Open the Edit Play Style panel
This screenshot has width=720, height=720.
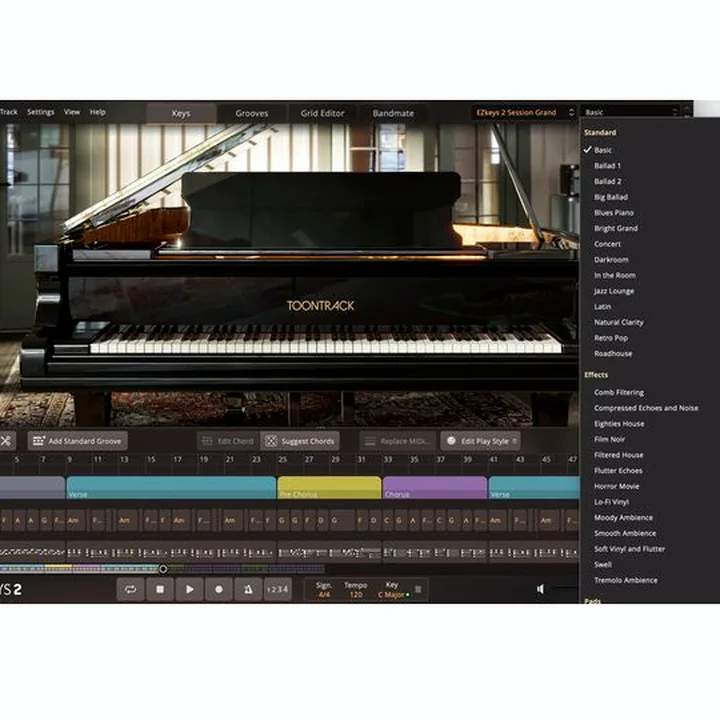coord(481,441)
